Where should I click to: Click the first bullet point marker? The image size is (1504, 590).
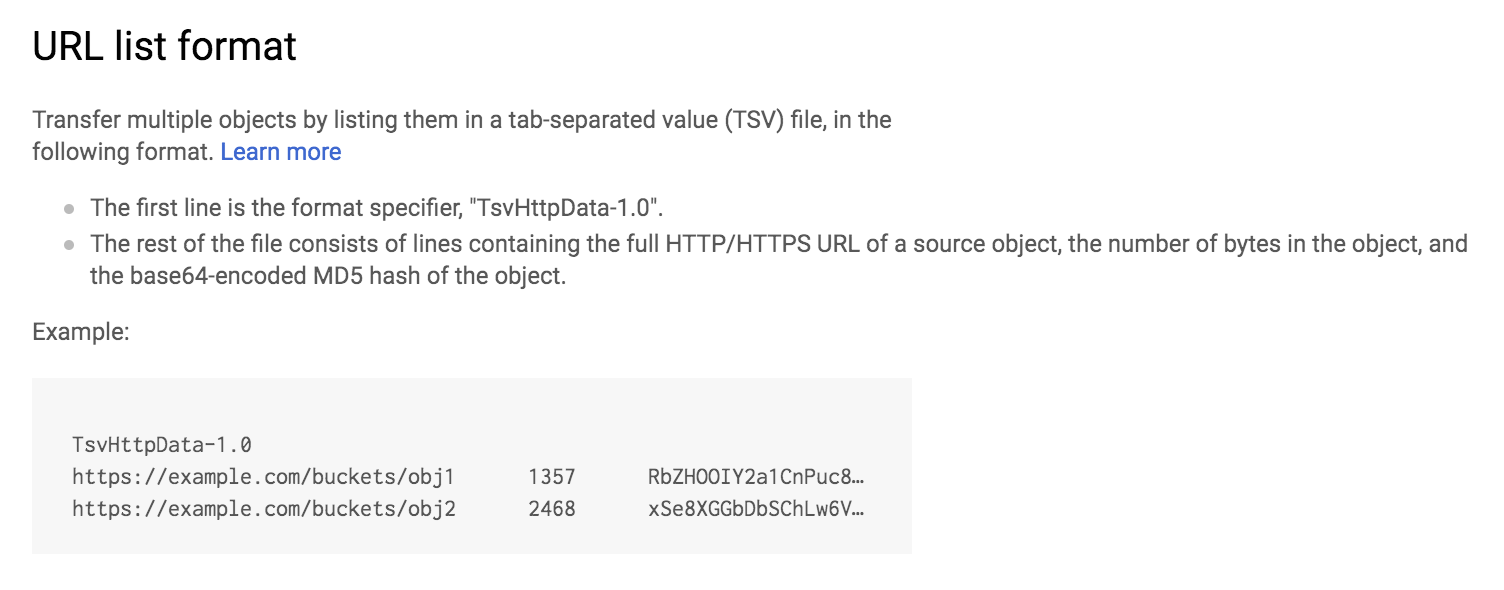[69, 210]
